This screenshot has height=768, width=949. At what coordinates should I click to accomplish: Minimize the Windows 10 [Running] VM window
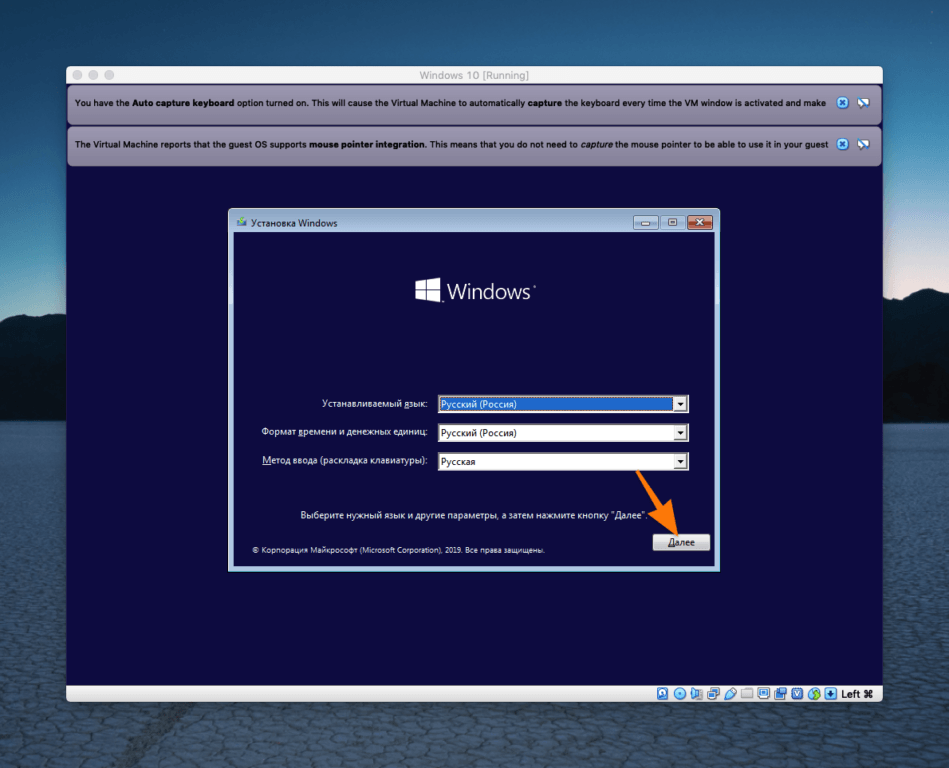[x=93, y=75]
